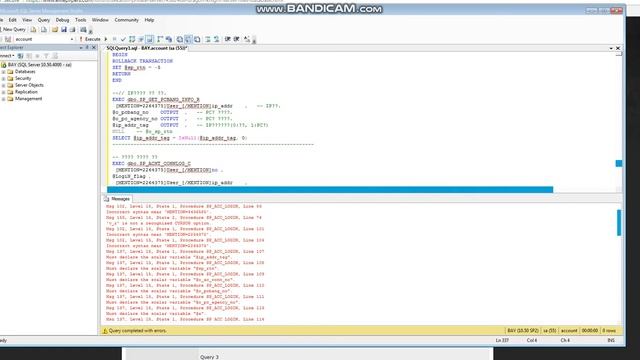Open the account database dropdown
The height and width of the screenshot is (360, 640).
72,39
